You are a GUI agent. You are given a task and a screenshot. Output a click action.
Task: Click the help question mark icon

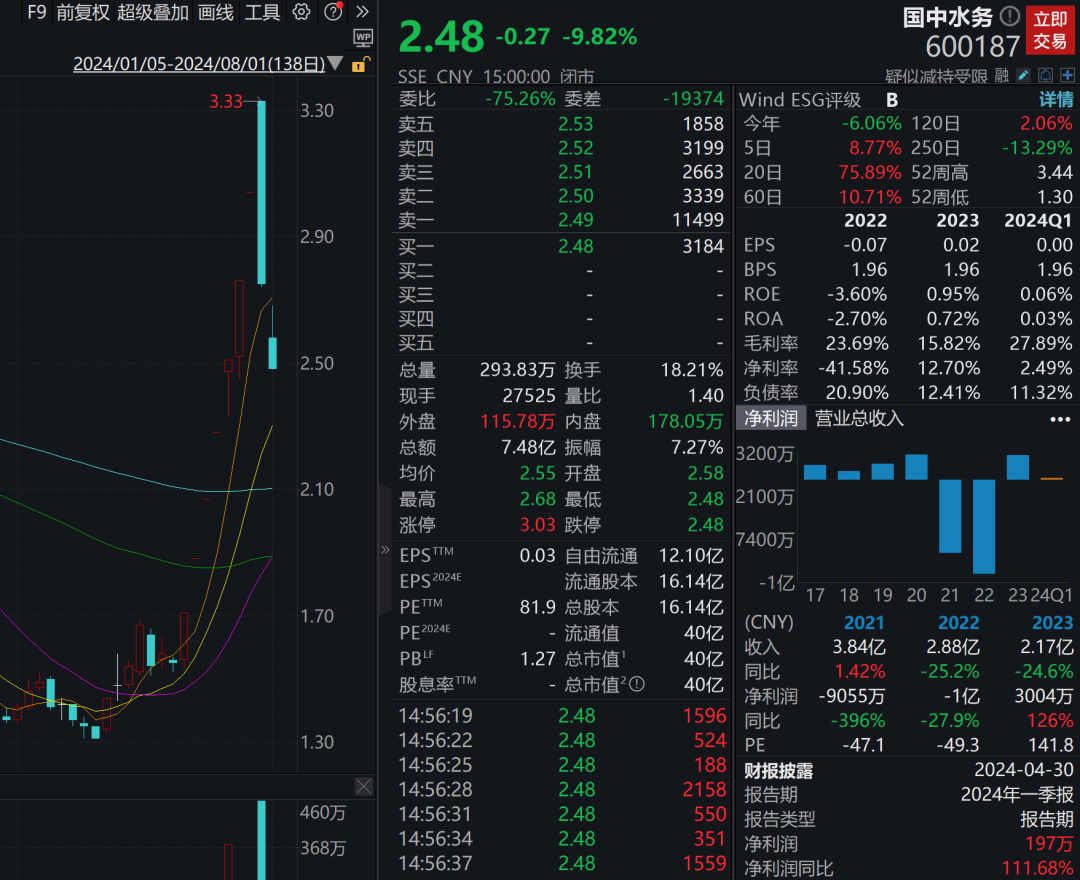(x=333, y=12)
